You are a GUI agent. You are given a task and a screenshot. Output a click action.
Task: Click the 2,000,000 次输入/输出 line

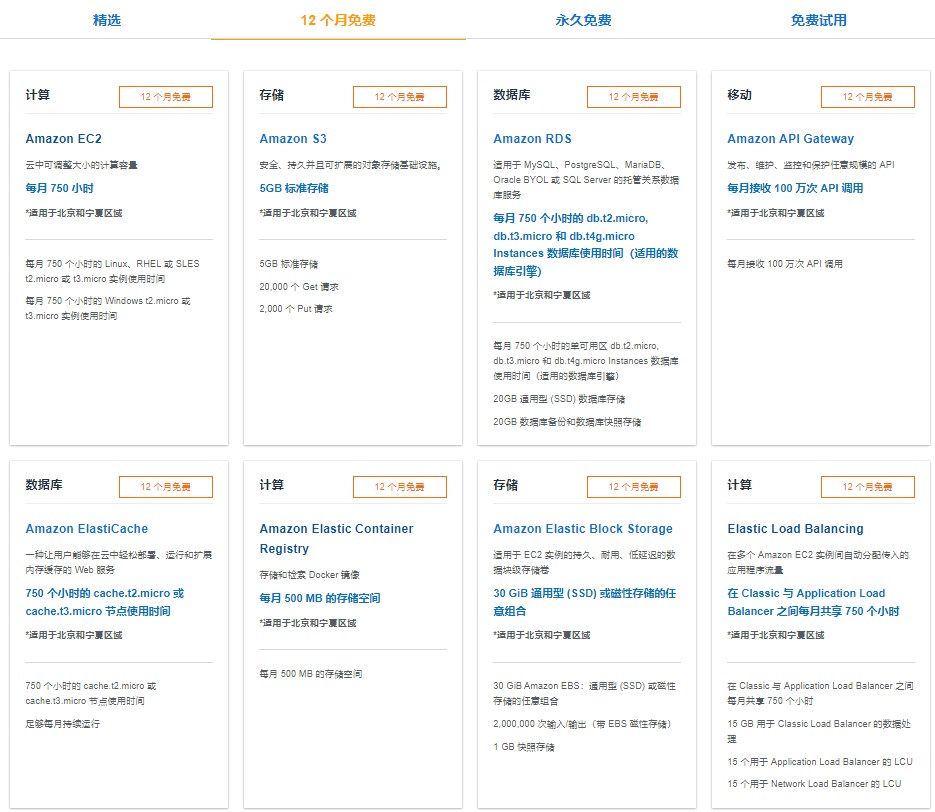tap(582, 724)
